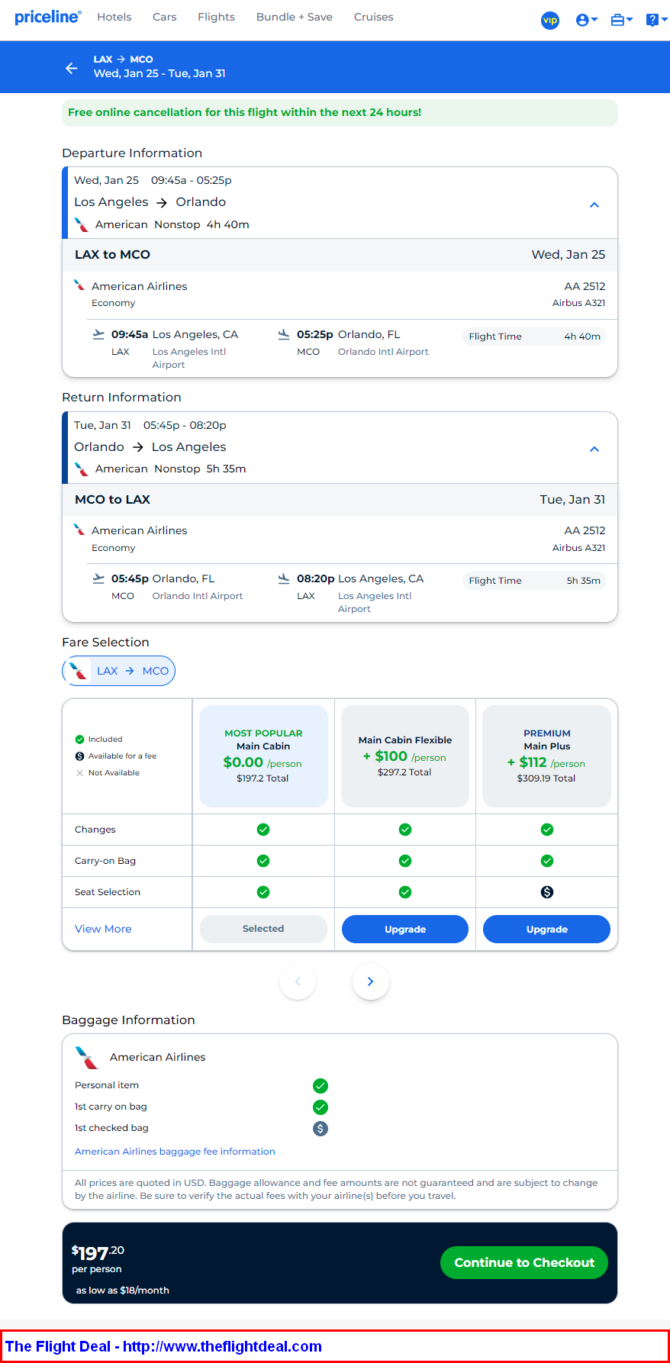Open the user account menu icon

[586, 20]
